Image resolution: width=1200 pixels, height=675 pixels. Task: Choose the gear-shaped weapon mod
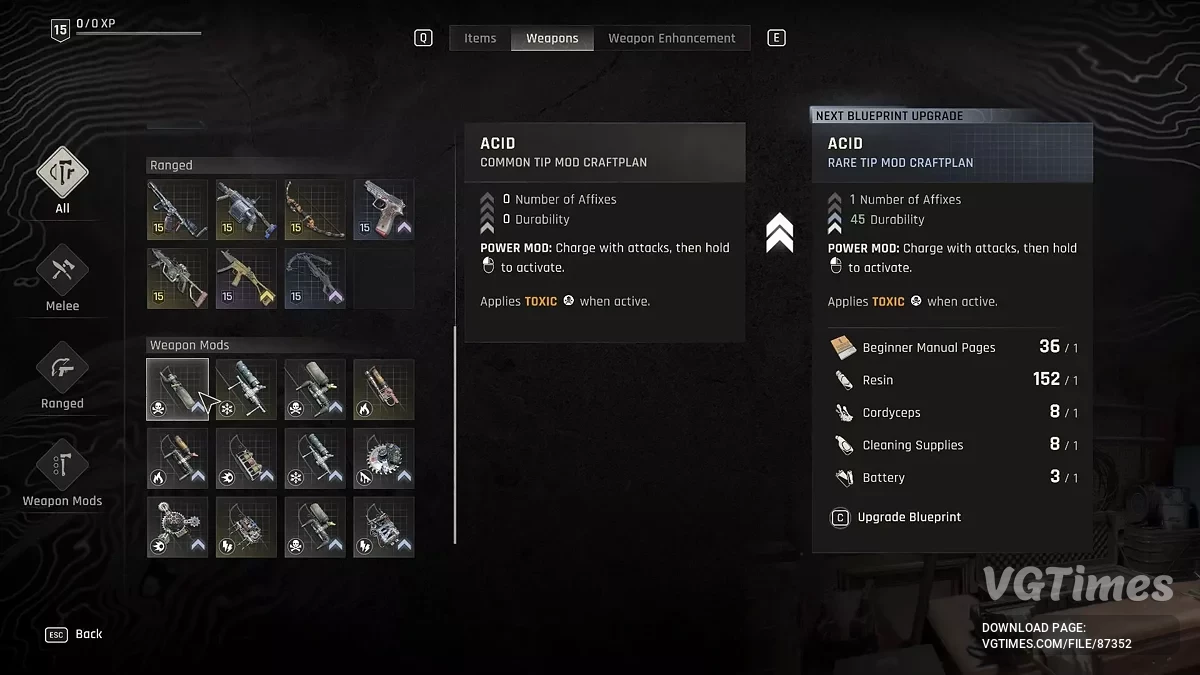(177, 527)
